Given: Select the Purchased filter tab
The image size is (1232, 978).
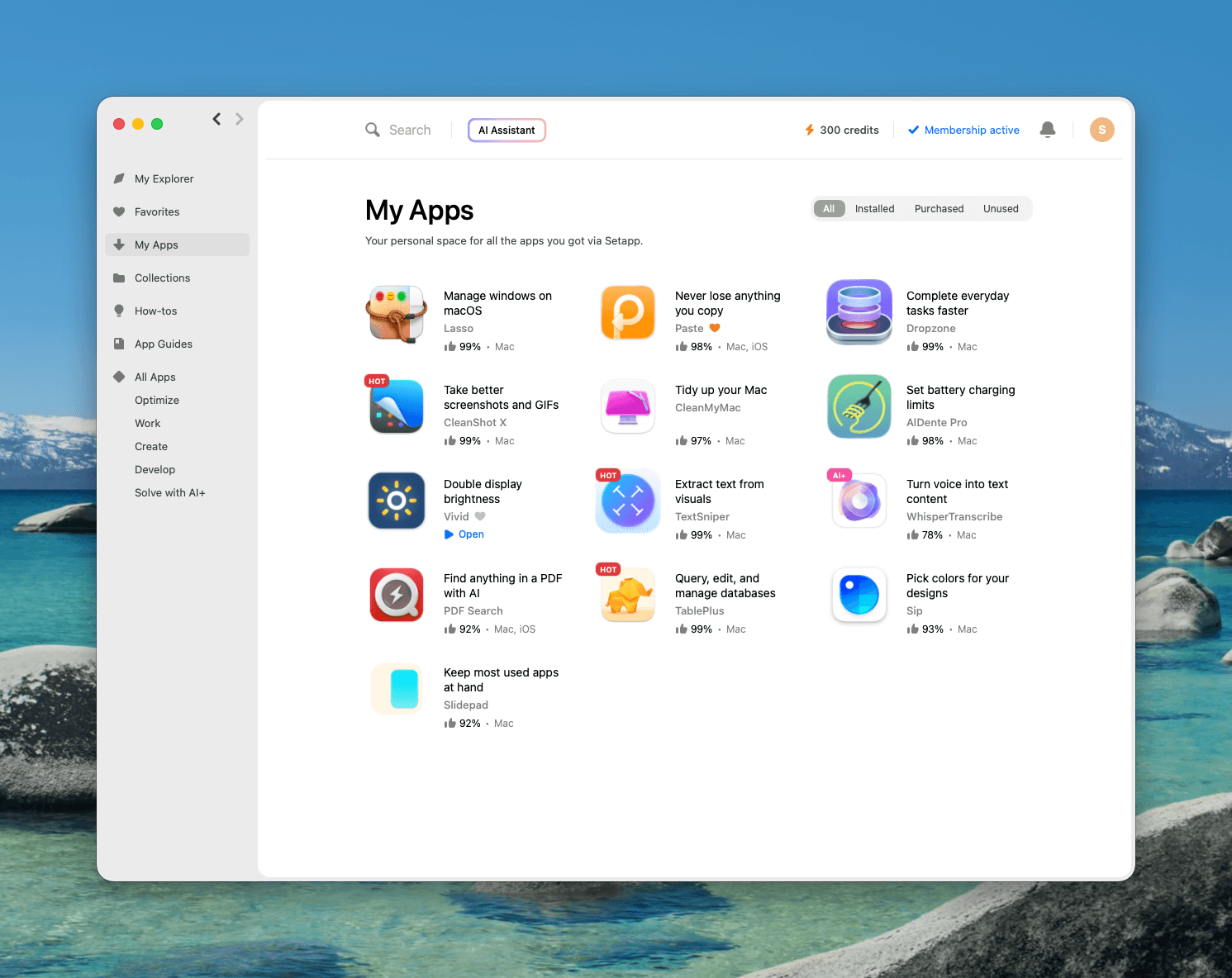Looking at the screenshot, I should point(939,209).
